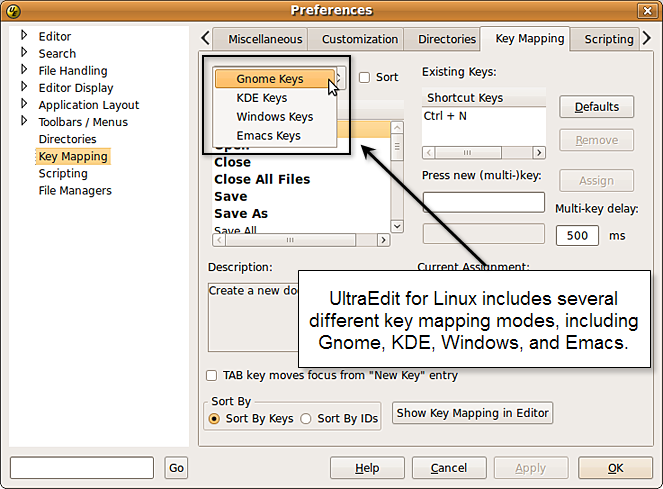Expand the Toolbars / Menus tree node

pos(24,121)
